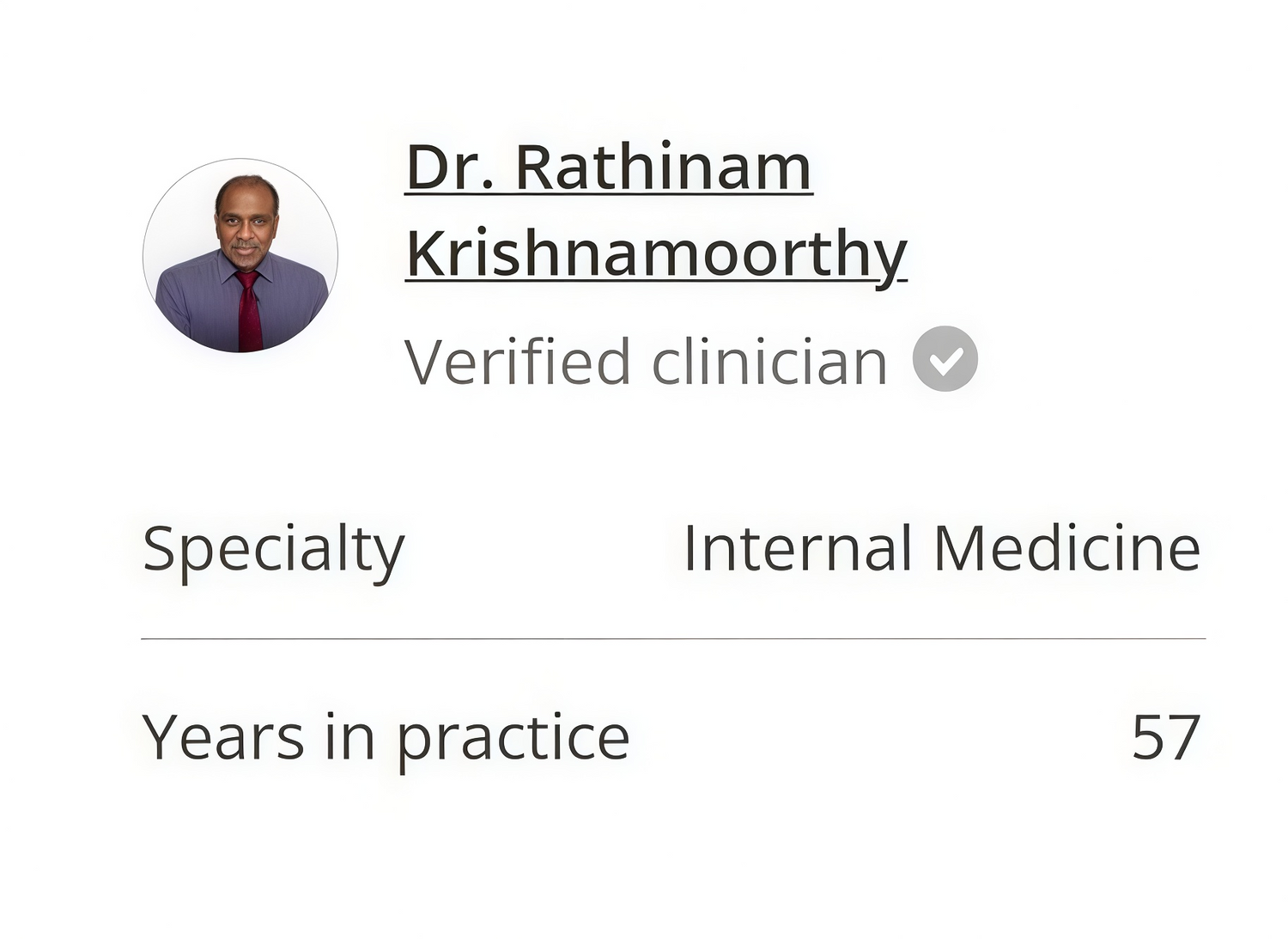Click the Specialty row label
Image resolution: width=1288 pixels, height=939 pixels.
tap(273, 549)
